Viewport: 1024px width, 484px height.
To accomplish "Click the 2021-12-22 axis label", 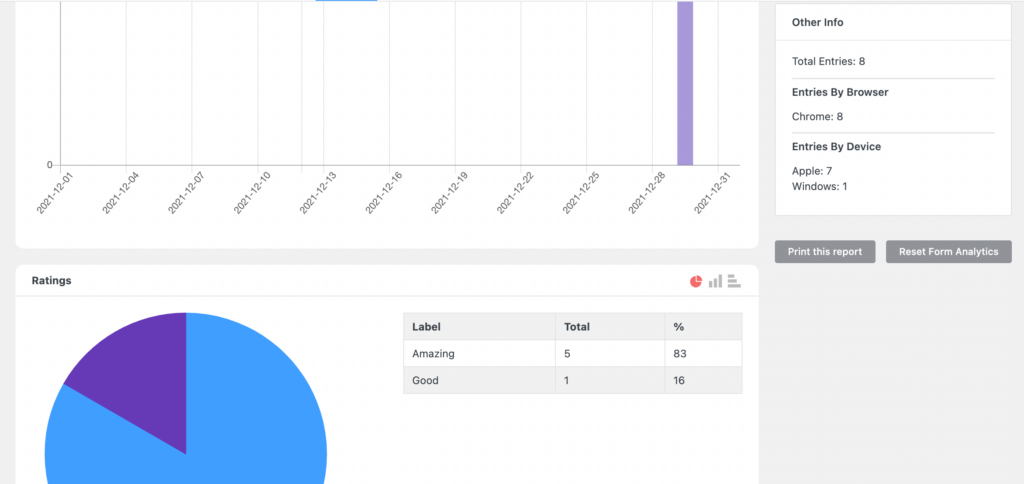I will tap(513, 193).
